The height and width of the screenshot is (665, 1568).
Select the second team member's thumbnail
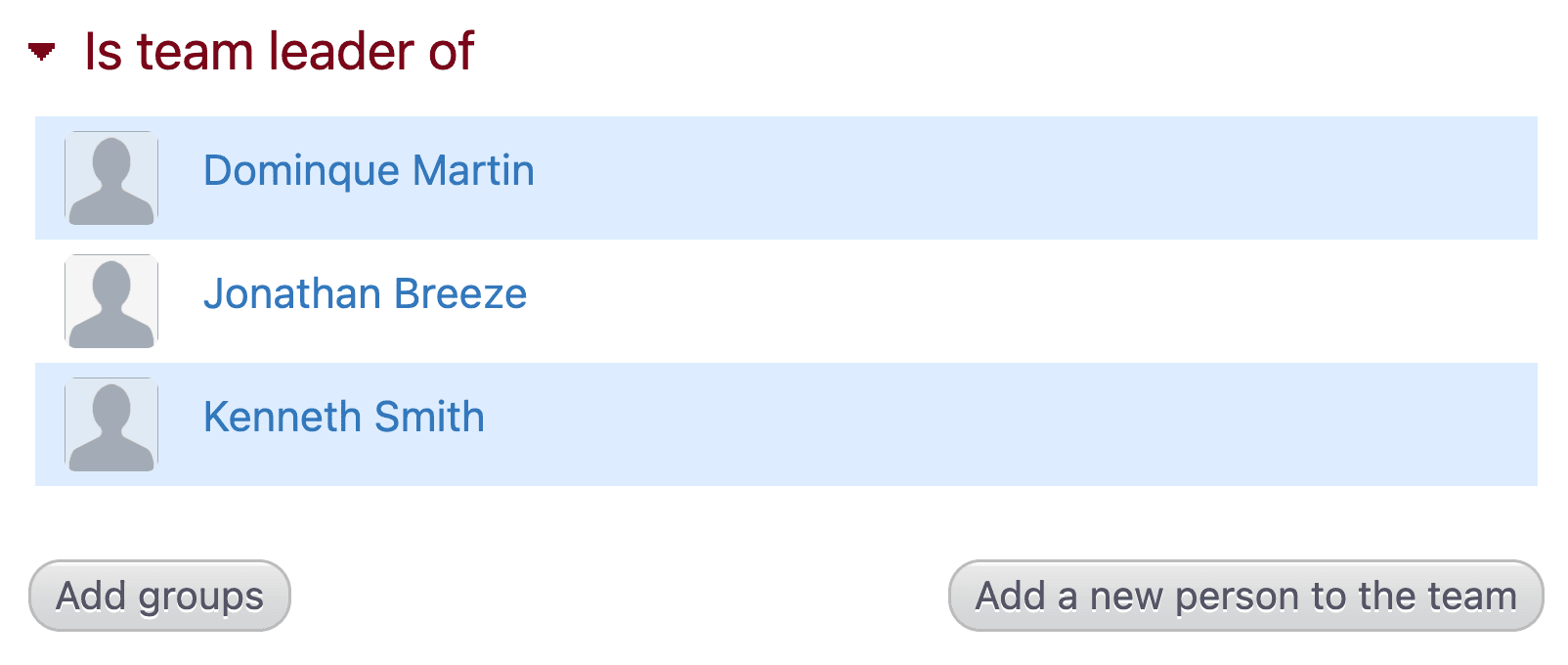pyautogui.click(x=111, y=301)
